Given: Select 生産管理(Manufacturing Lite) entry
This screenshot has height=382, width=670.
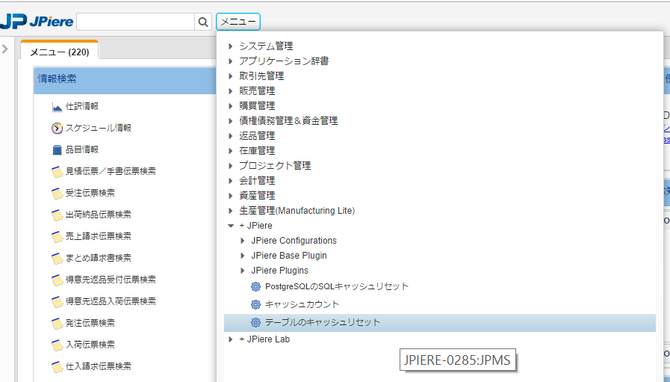Looking at the screenshot, I should tap(297, 211).
